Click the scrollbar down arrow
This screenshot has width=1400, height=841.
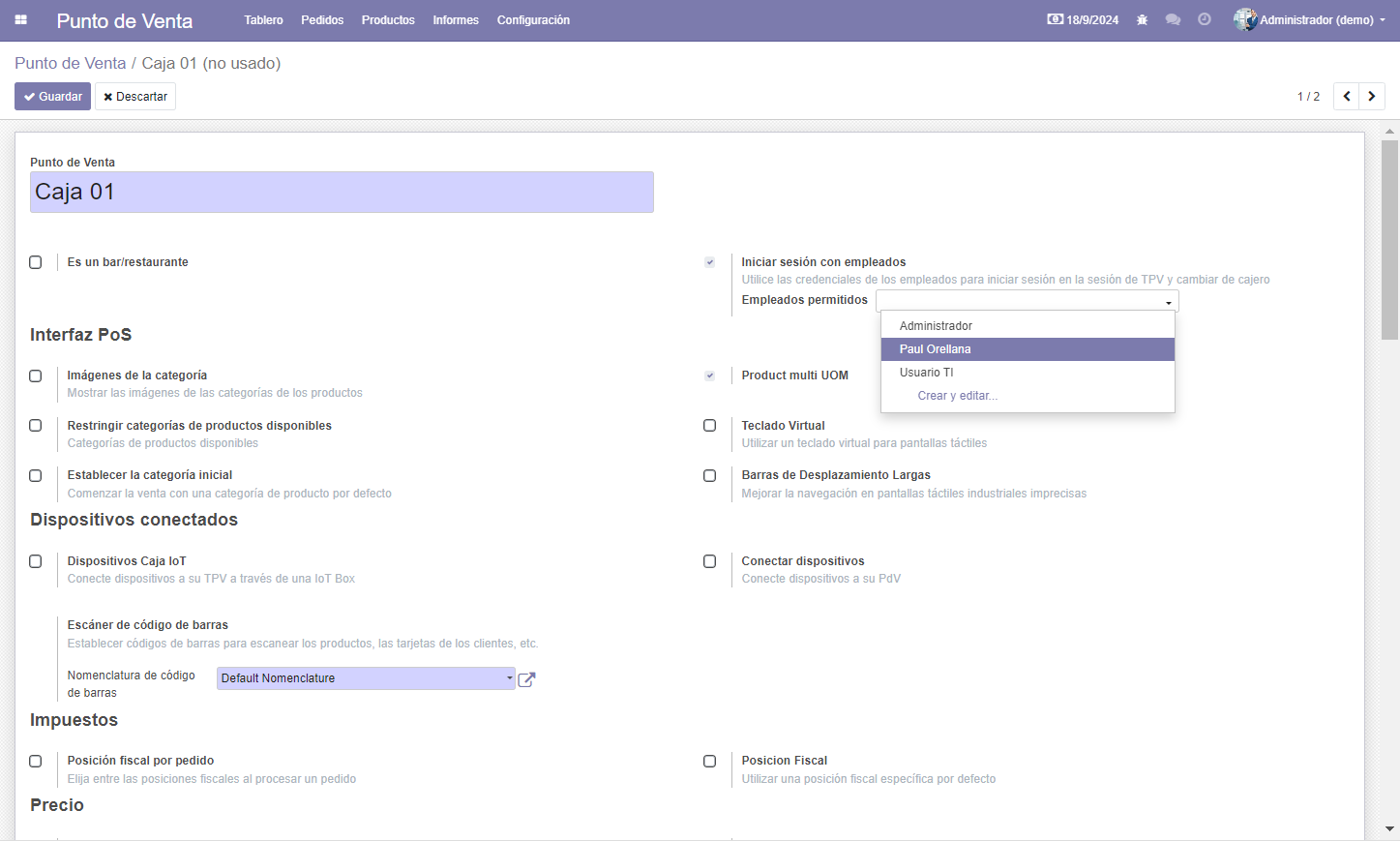point(1389,829)
